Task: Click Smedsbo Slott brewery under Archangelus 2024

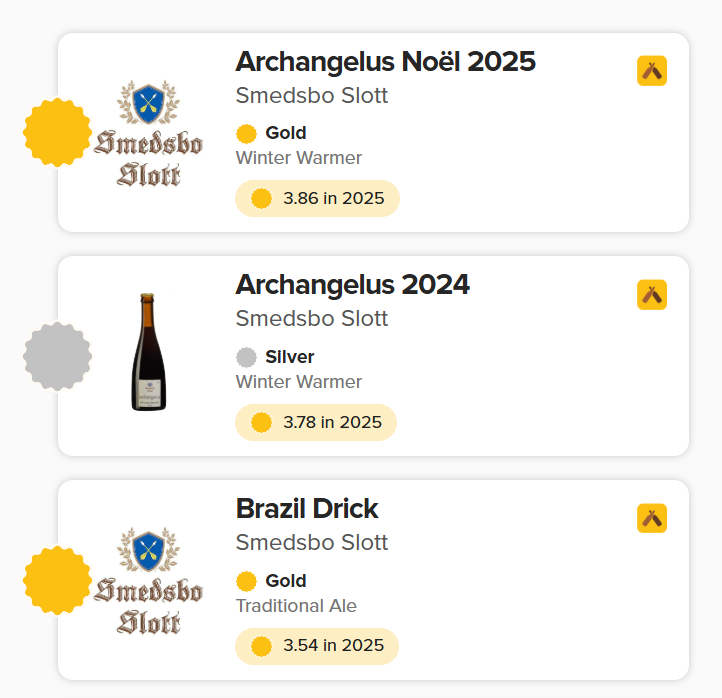Action: [x=312, y=319]
